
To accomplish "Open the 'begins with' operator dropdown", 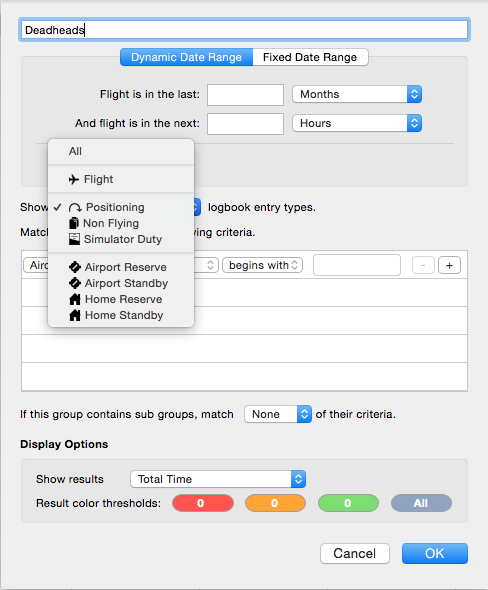I will [263, 265].
